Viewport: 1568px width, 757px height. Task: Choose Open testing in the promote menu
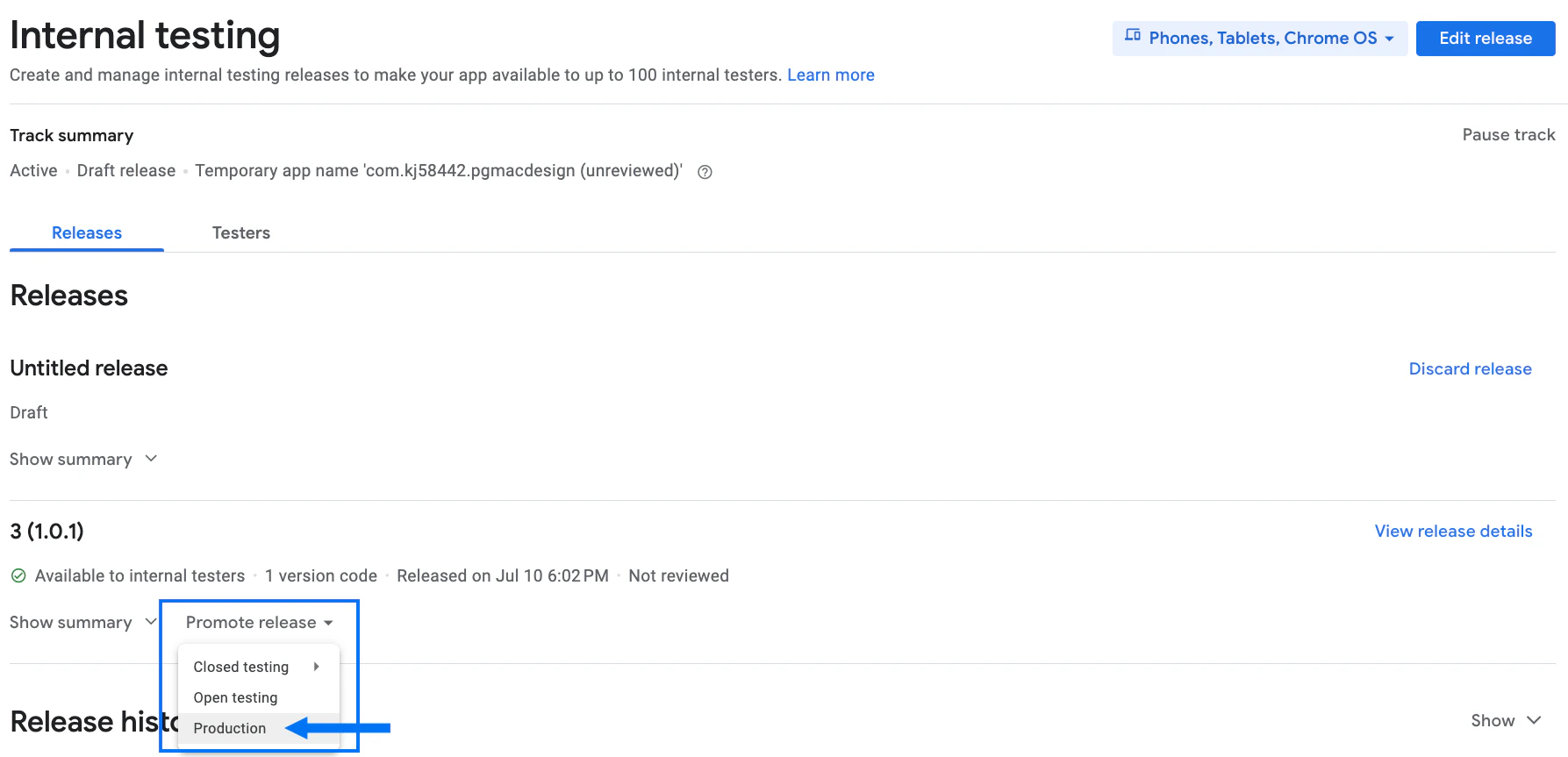coord(235,697)
